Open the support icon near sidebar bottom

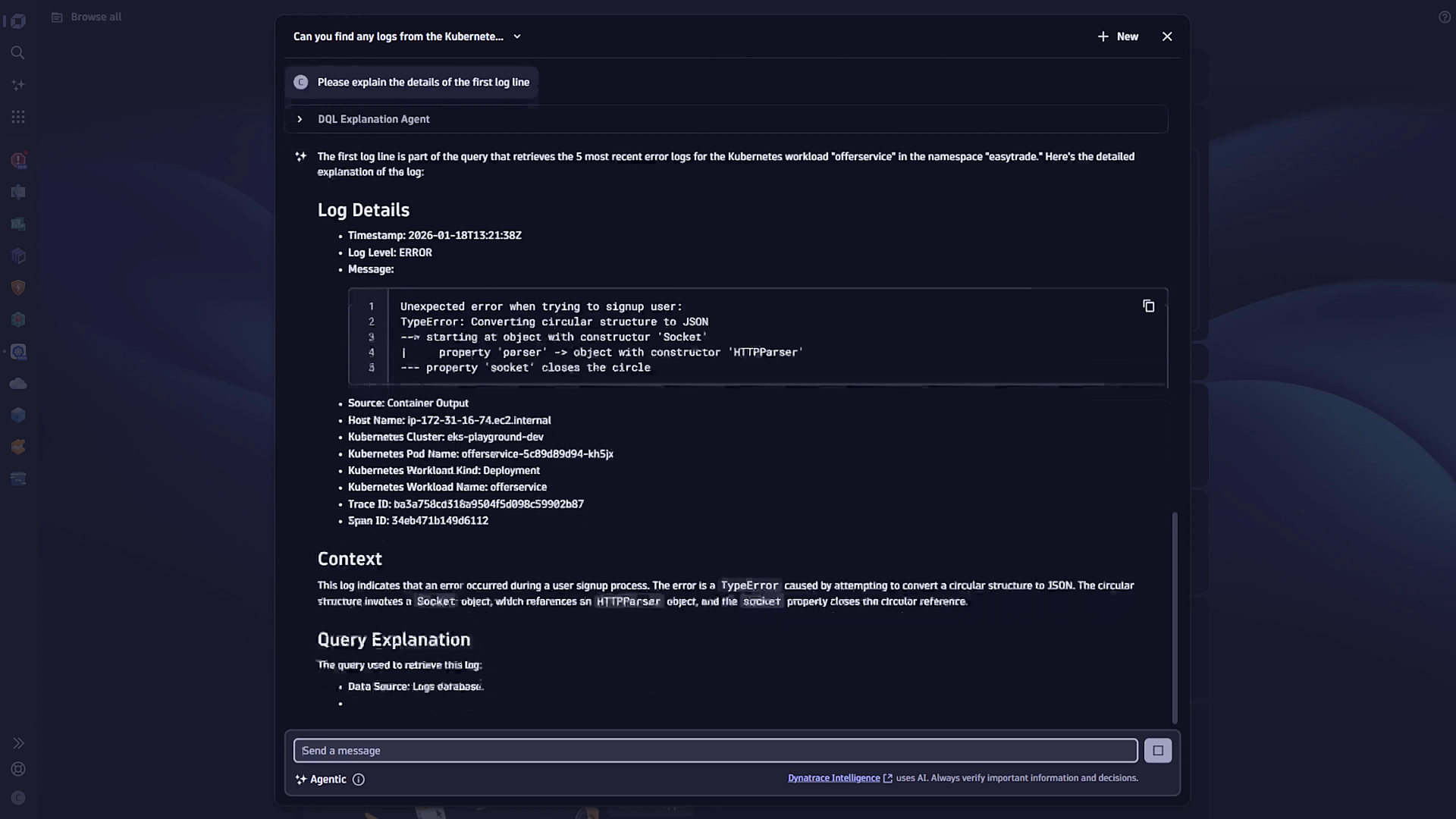(x=18, y=769)
